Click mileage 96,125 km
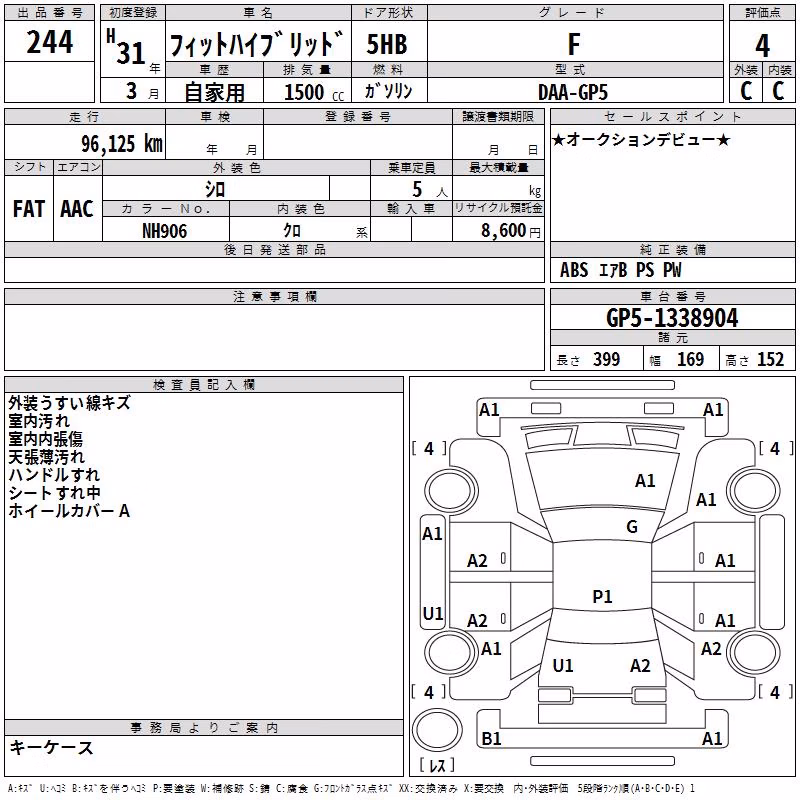Screen dimensions: 800x800 pyautogui.click(x=122, y=143)
